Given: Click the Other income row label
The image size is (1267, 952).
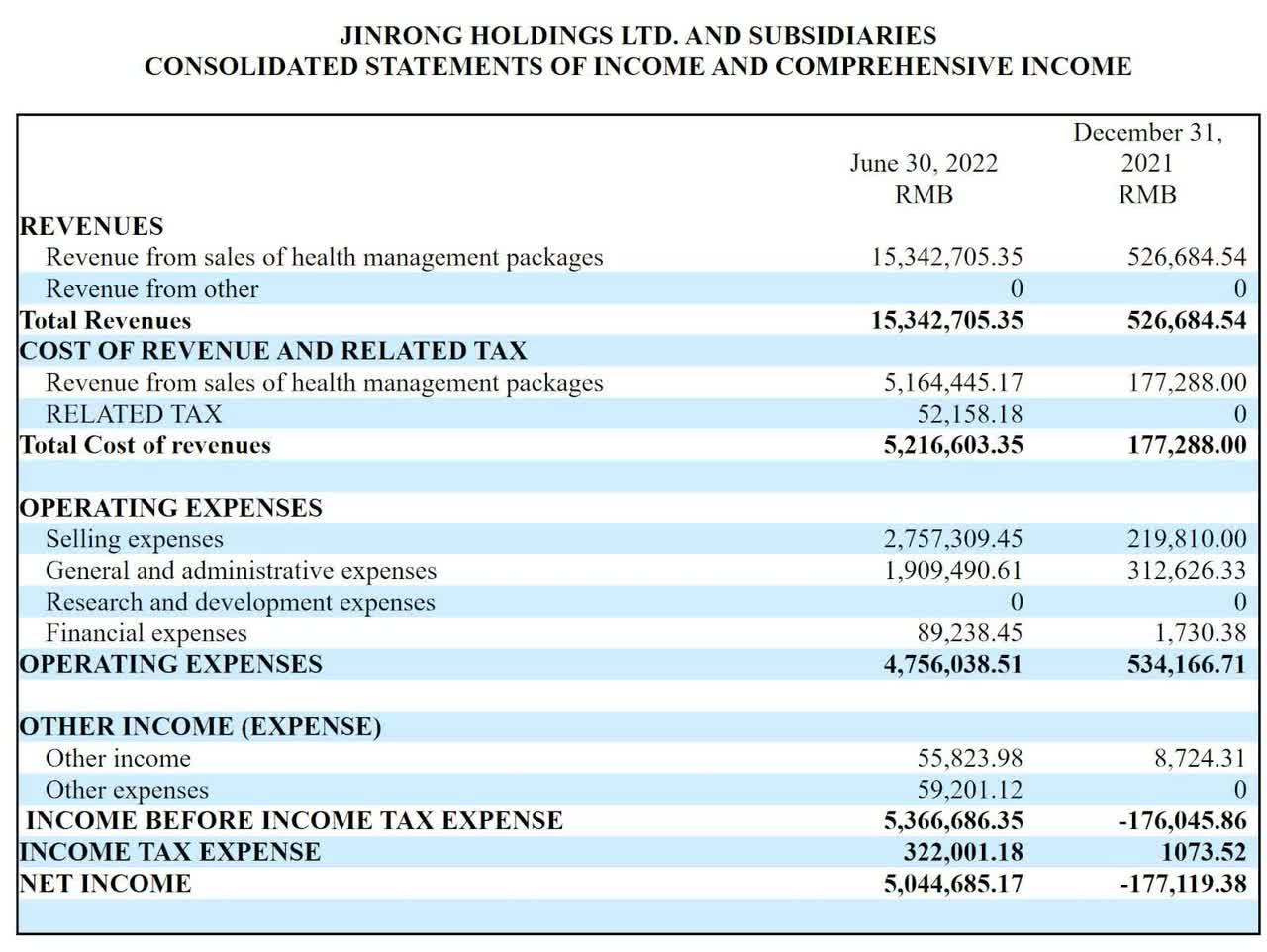Looking at the screenshot, I should [x=118, y=759].
